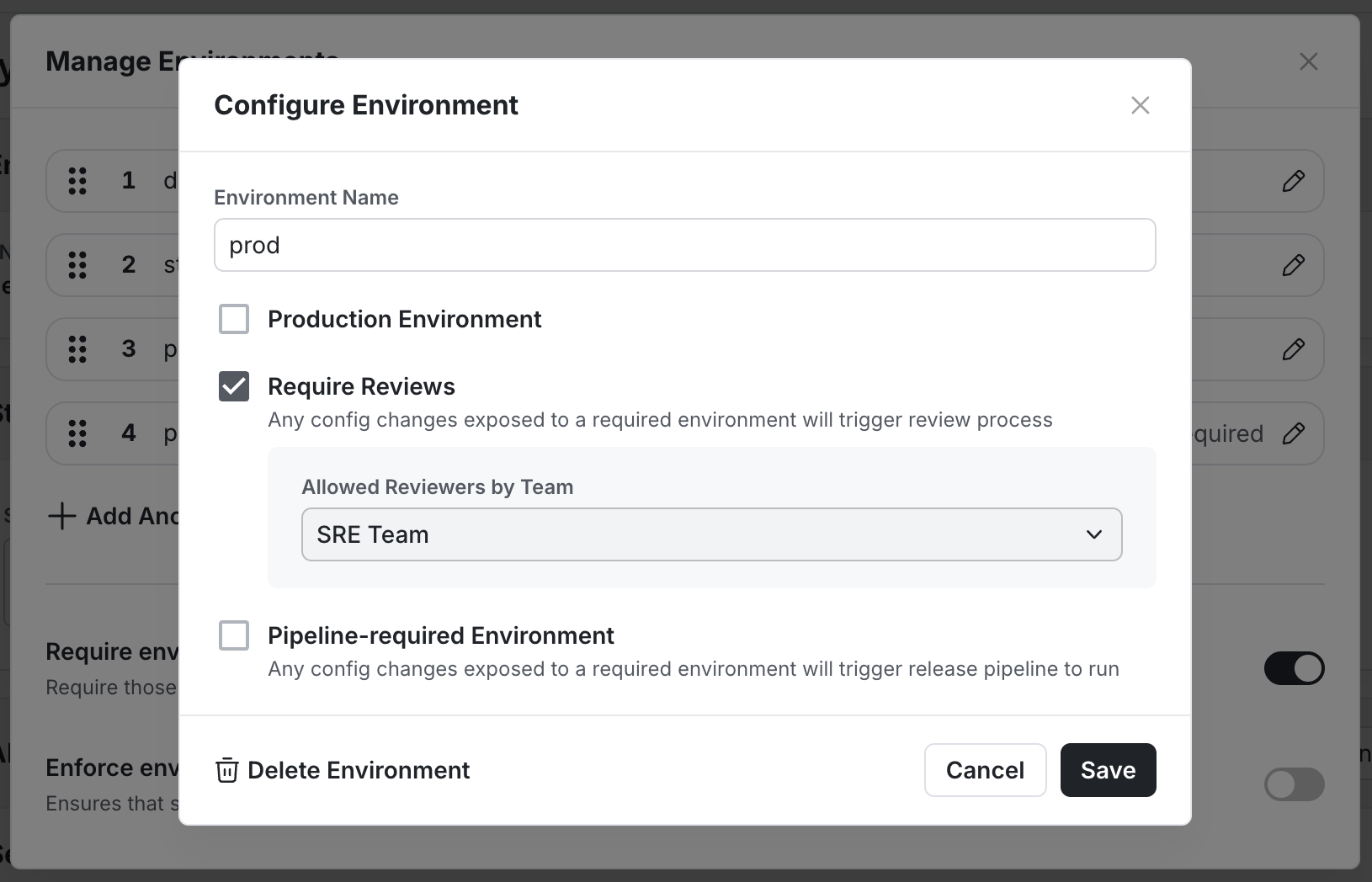Uncheck the Require Reviews option
The width and height of the screenshot is (1372, 882).
click(234, 386)
